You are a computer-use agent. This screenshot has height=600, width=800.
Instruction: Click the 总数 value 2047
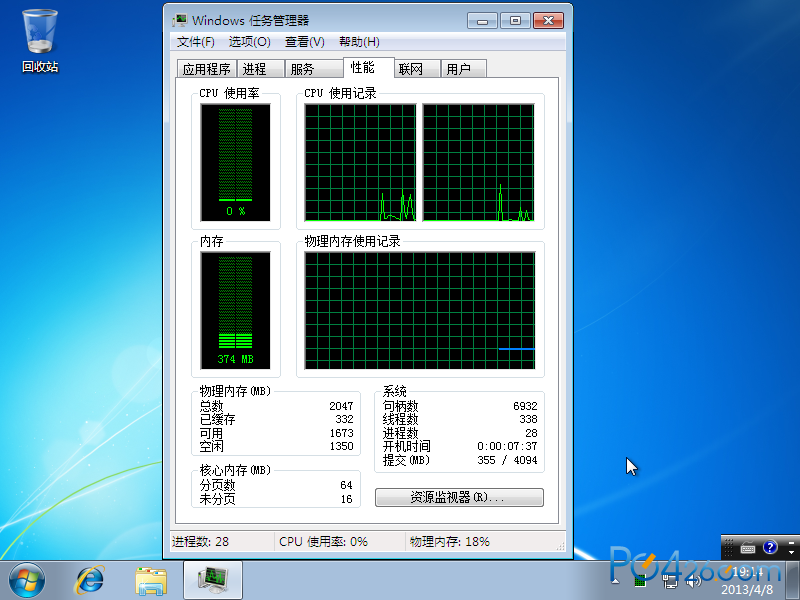point(341,406)
